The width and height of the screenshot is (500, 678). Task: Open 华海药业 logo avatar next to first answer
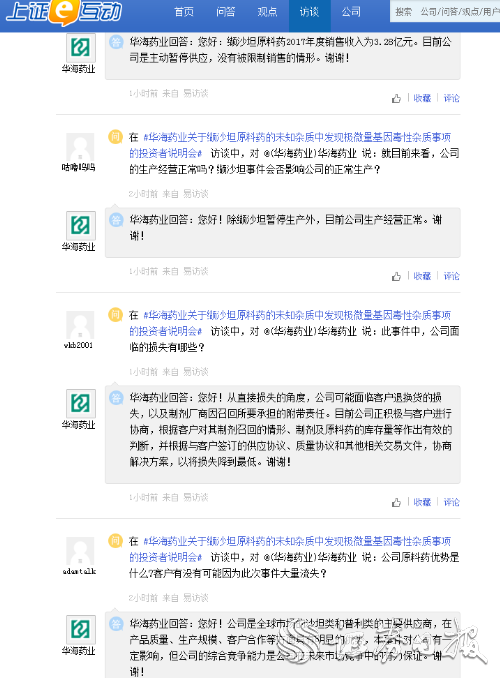[x=80, y=47]
